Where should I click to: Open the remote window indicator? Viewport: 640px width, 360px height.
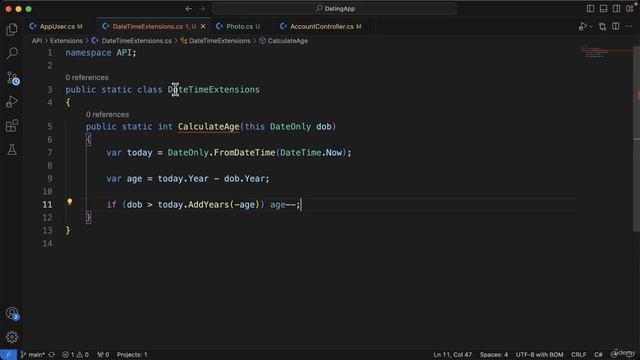point(8,355)
